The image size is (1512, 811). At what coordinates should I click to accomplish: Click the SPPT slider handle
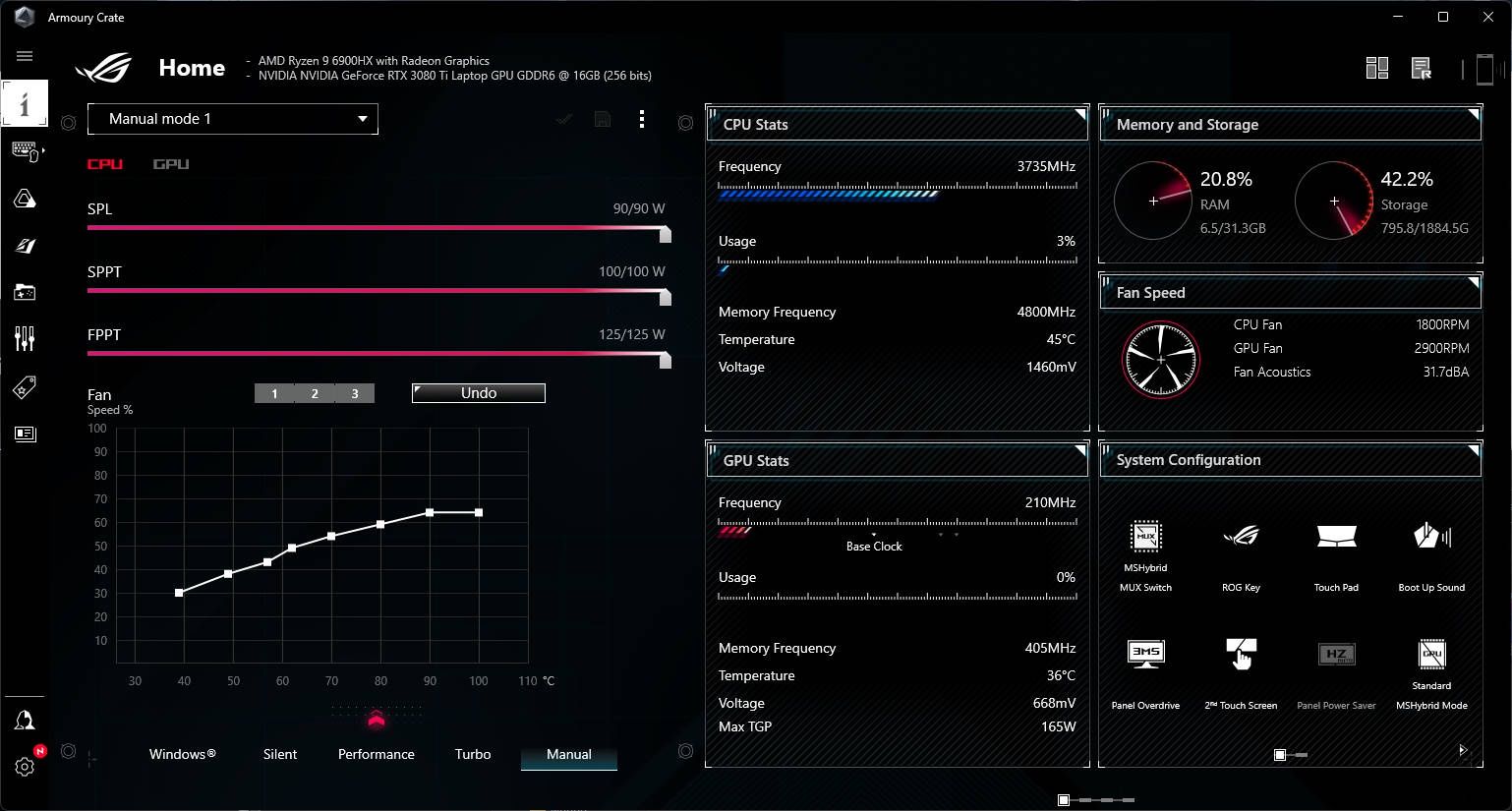[666, 297]
